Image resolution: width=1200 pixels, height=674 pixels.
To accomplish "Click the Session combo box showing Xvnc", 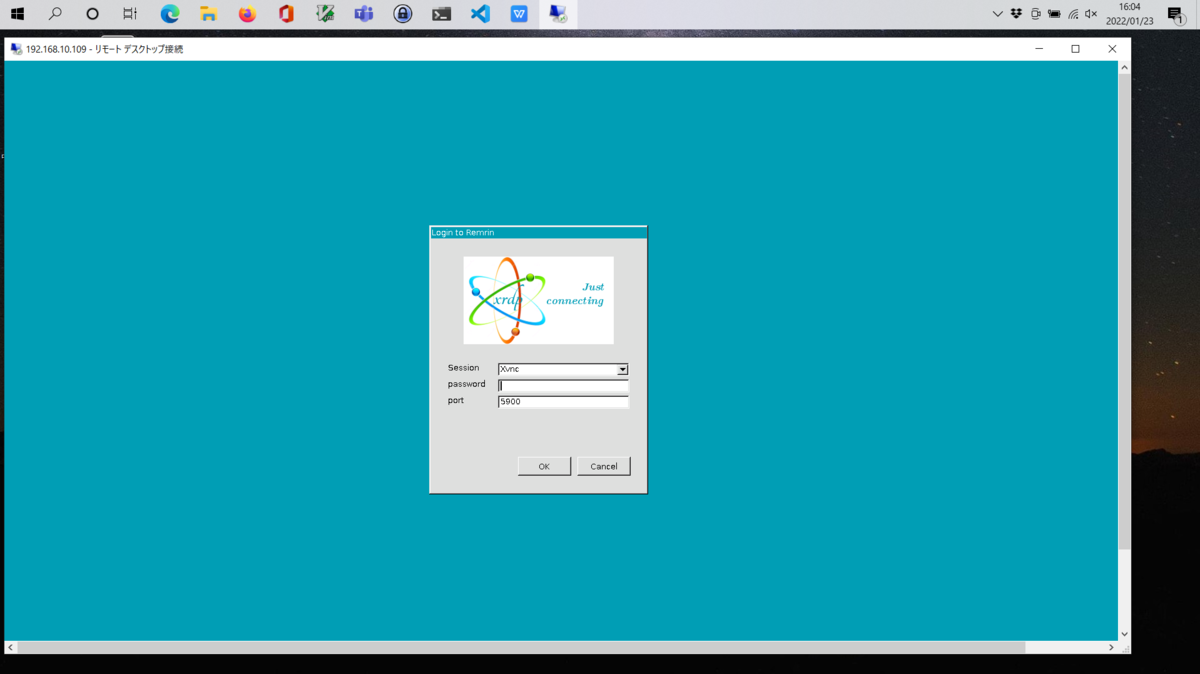I will coord(563,370).
